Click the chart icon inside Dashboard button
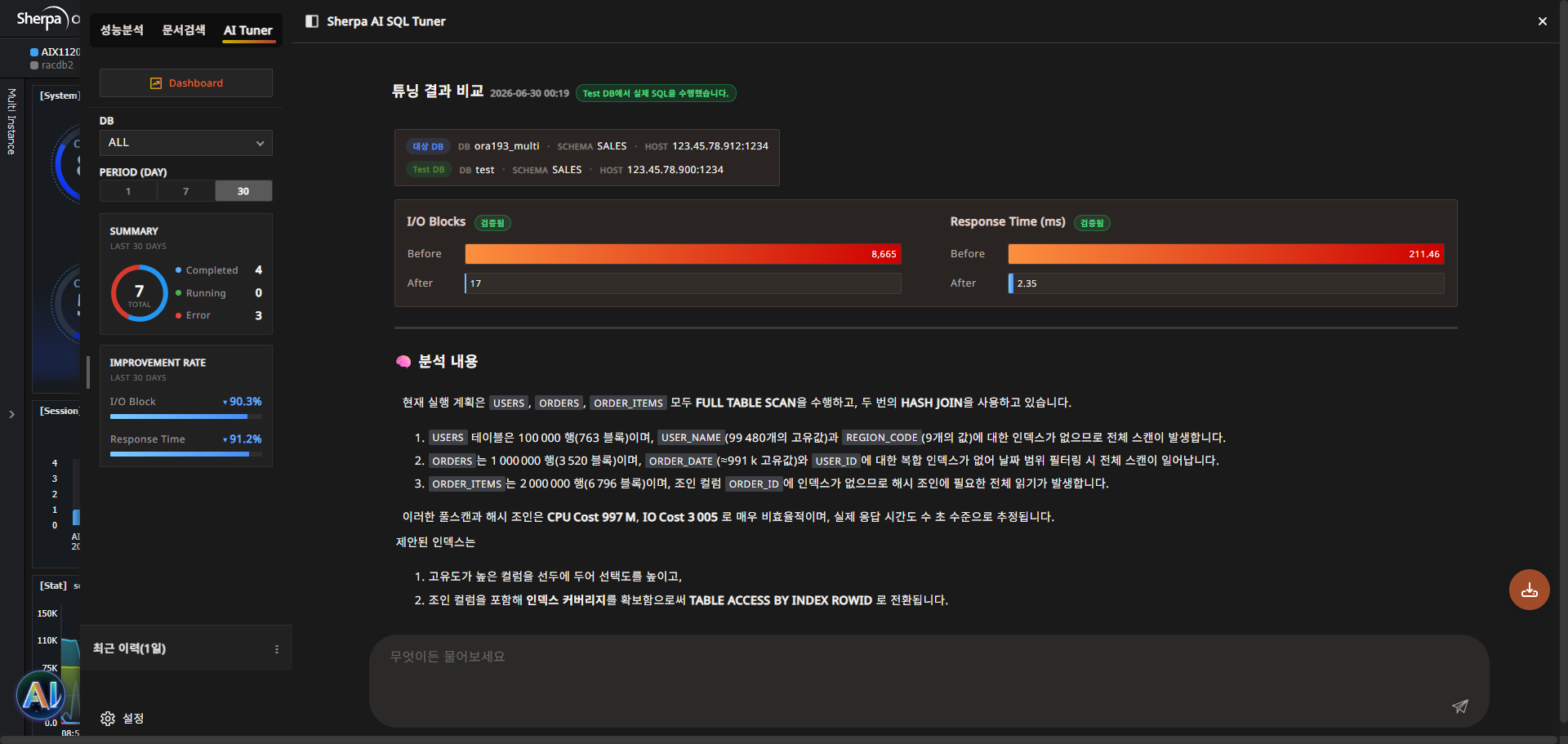 point(156,83)
